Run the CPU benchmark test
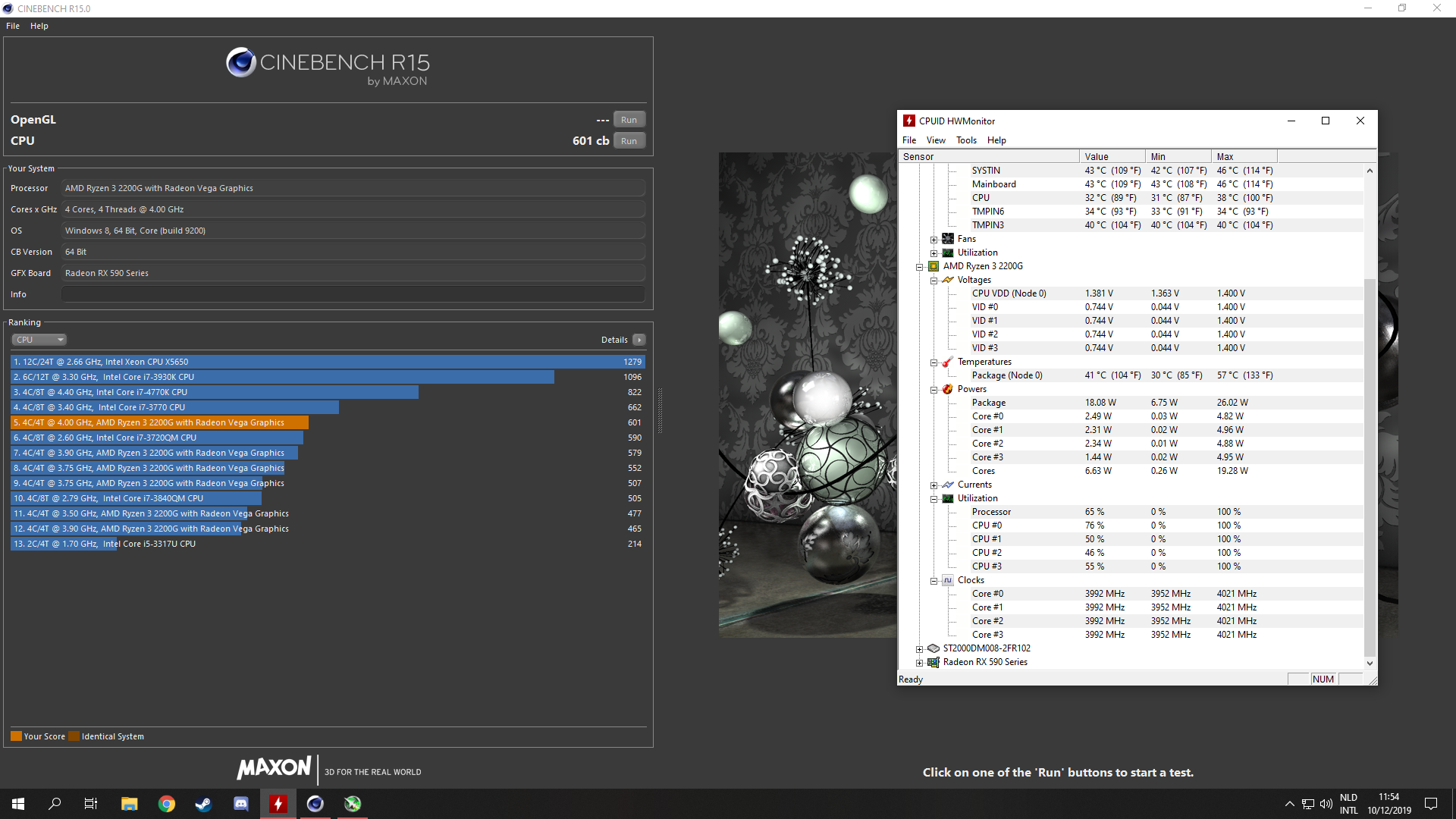 (629, 141)
